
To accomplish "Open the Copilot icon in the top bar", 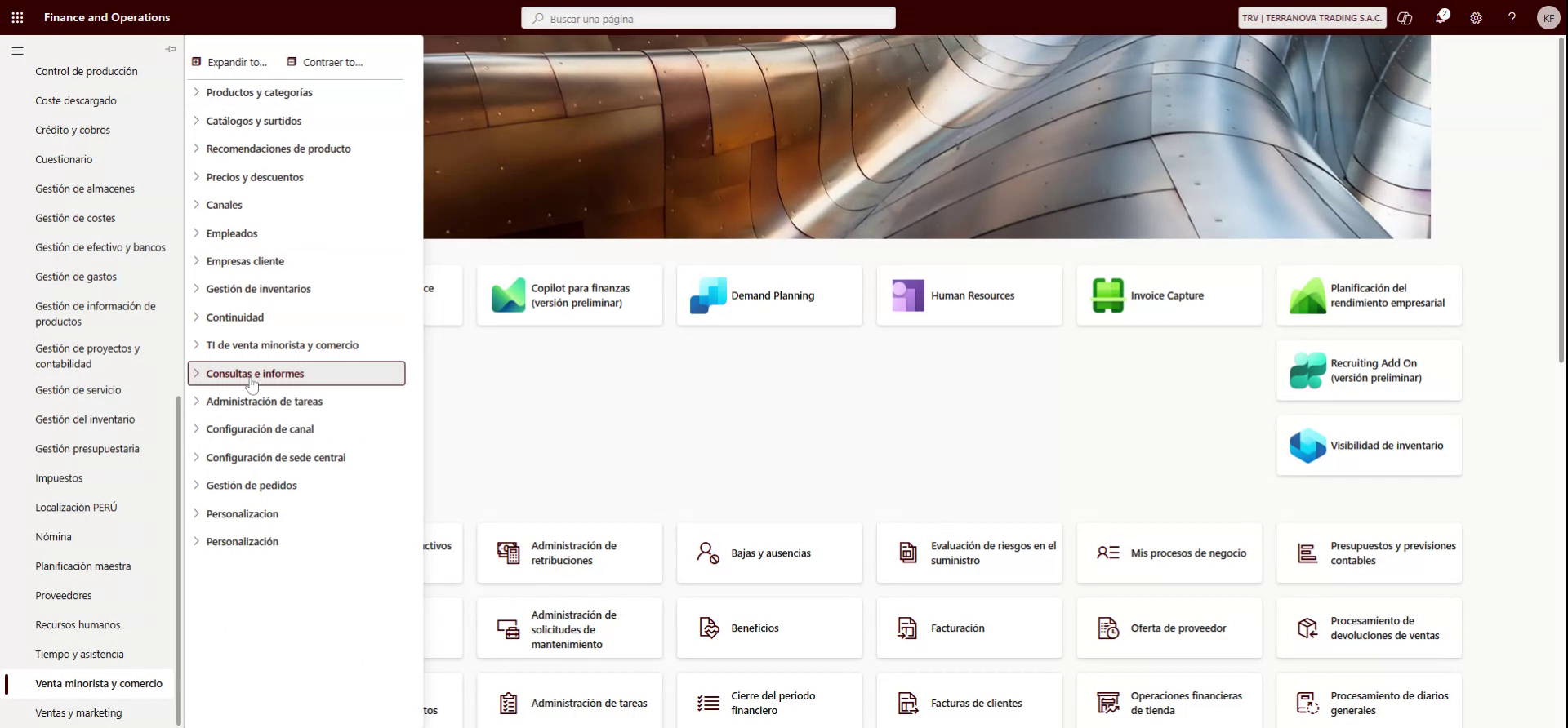I will pyautogui.click(x=1405, y=18).
